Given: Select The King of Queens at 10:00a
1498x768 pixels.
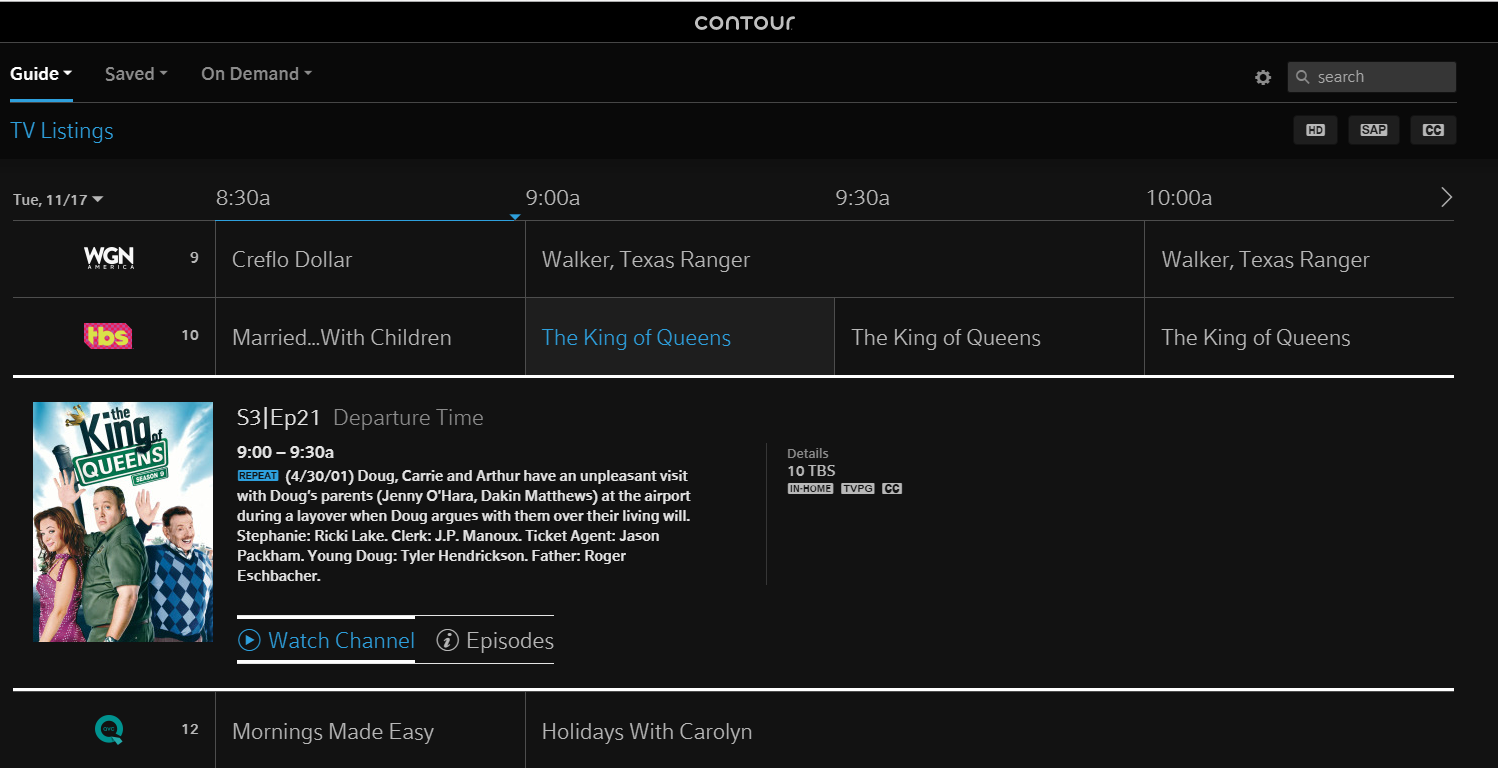Looking at the screenshot, I should point(1300,337).
